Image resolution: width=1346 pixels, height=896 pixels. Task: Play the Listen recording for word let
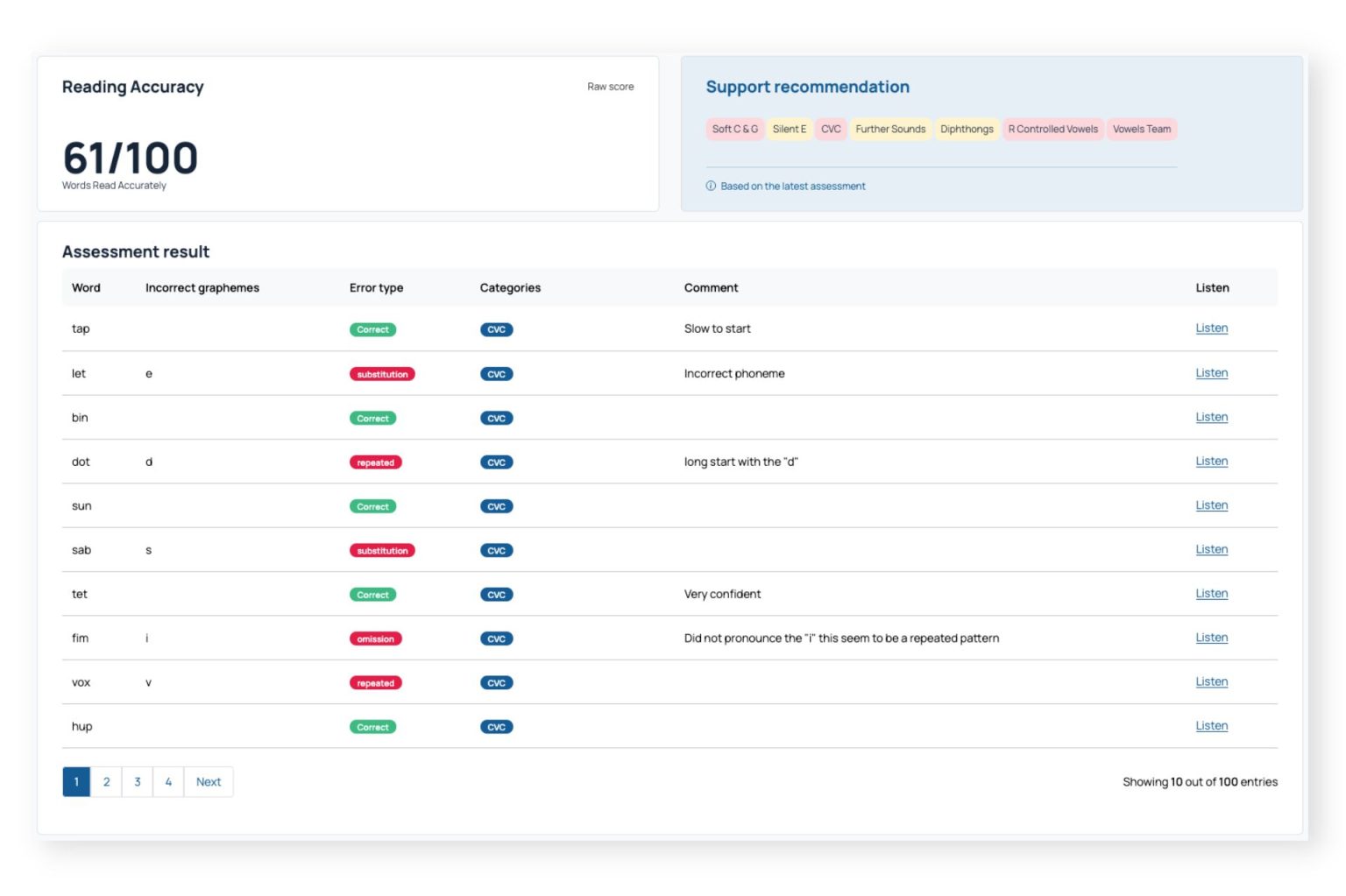pos(1211,373)
